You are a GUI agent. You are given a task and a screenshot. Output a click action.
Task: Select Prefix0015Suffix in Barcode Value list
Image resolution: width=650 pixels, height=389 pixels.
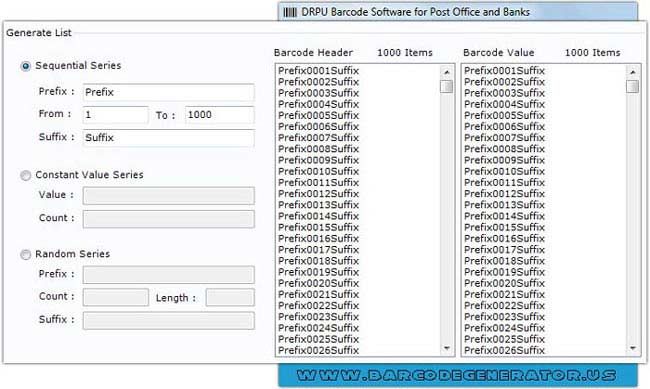pyautogui.click(x=504, y=227)
